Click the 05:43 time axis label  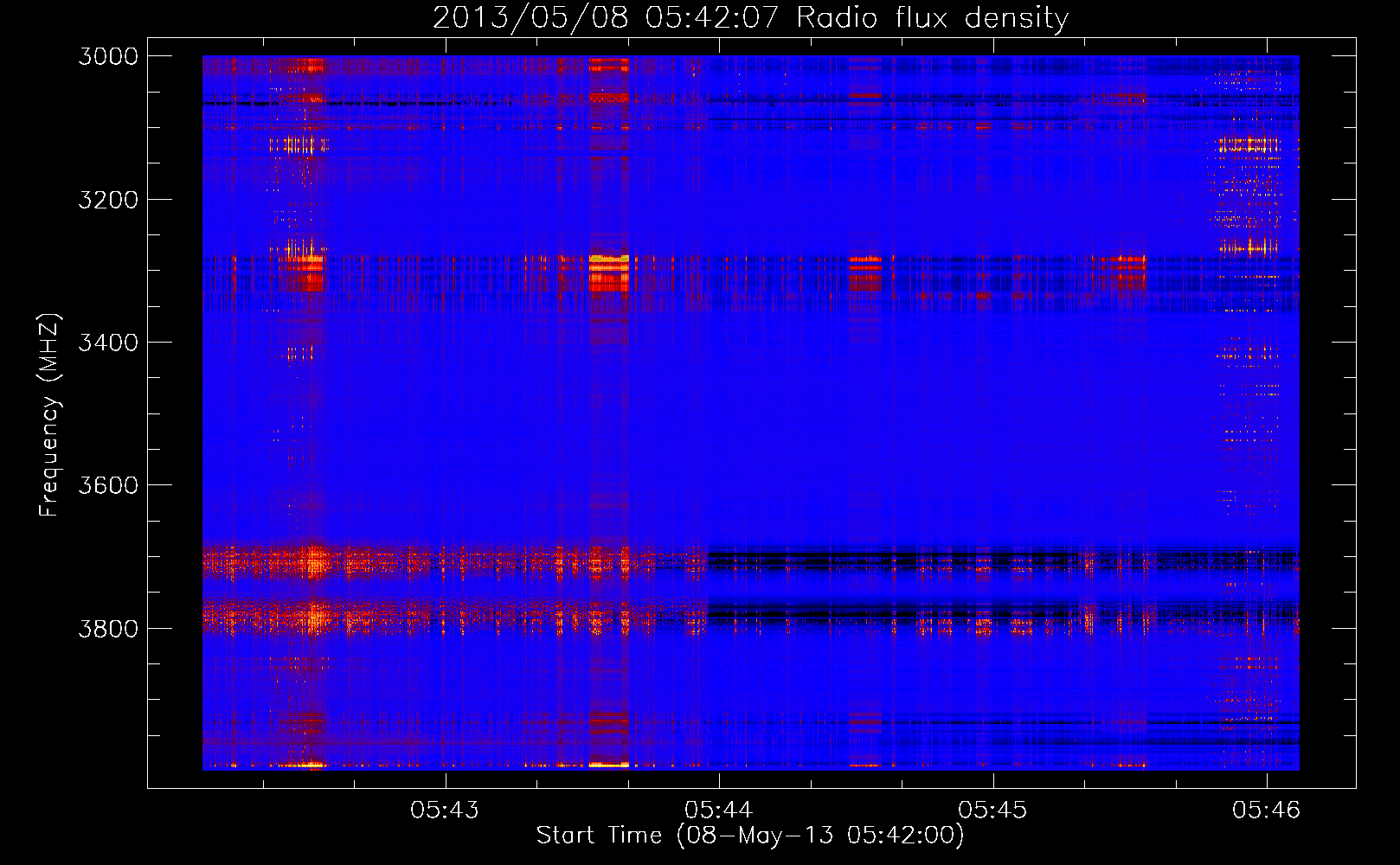point(445,810)
